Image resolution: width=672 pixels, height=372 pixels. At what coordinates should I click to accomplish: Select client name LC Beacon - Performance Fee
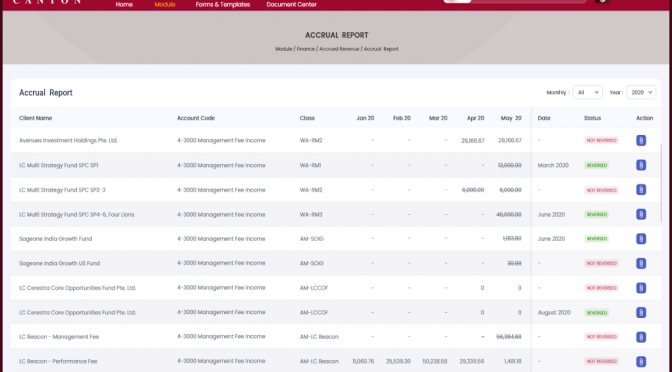coord(58,361)
